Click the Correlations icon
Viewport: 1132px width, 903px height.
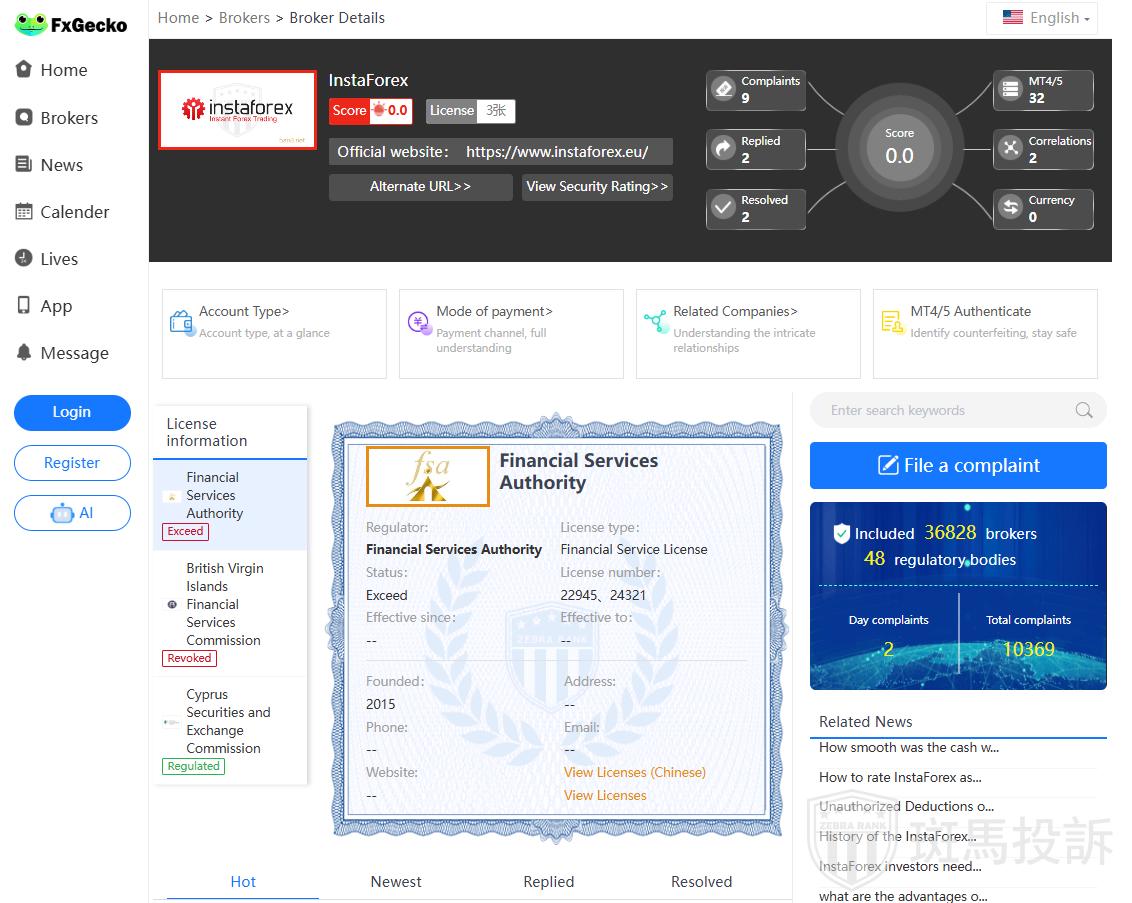pos(1010,149)
